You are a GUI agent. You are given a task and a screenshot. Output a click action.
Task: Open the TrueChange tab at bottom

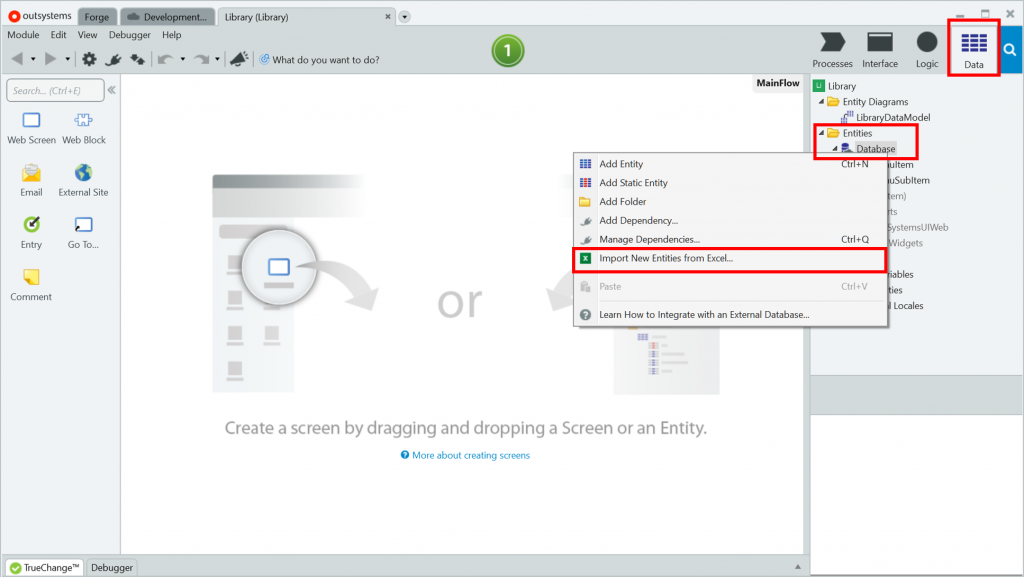(43, 567)
